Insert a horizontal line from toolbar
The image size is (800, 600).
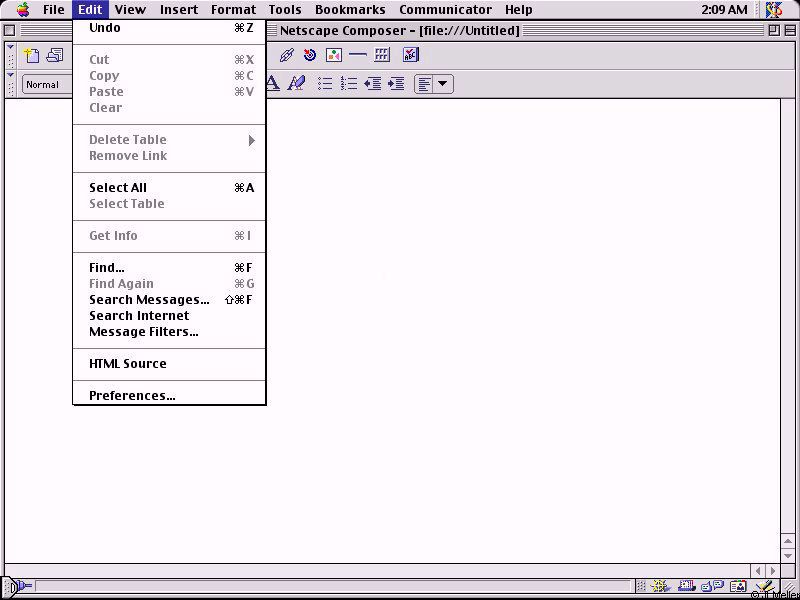tap(357, 56)
